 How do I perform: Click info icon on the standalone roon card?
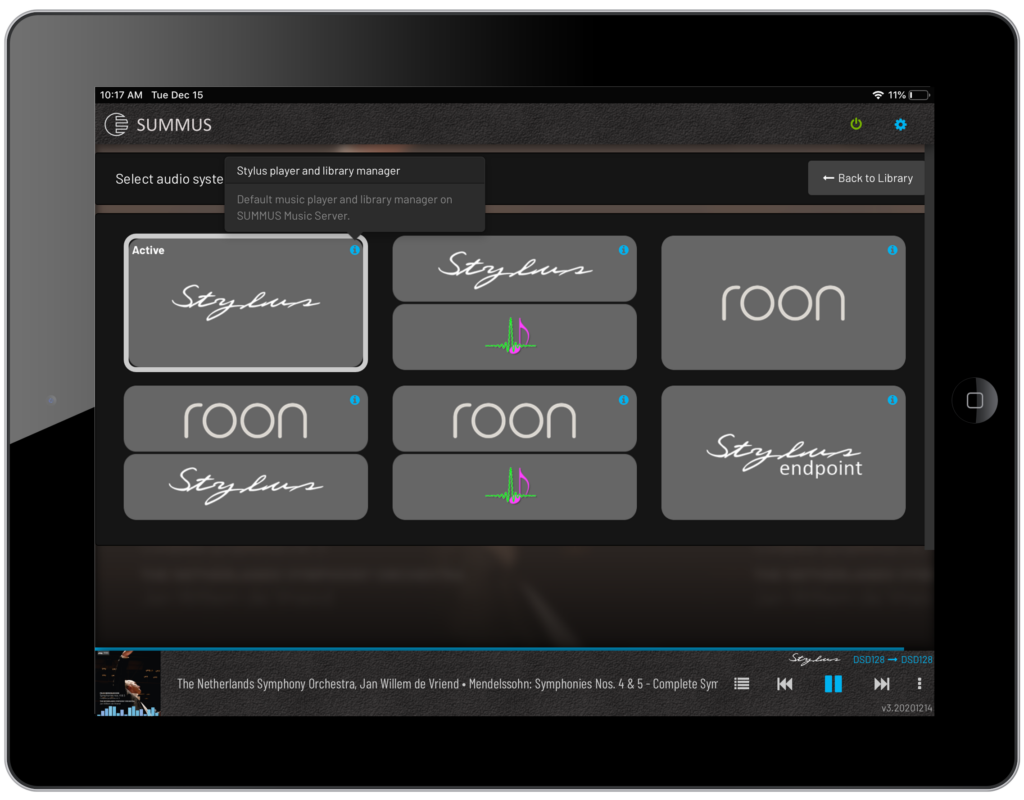892,250
